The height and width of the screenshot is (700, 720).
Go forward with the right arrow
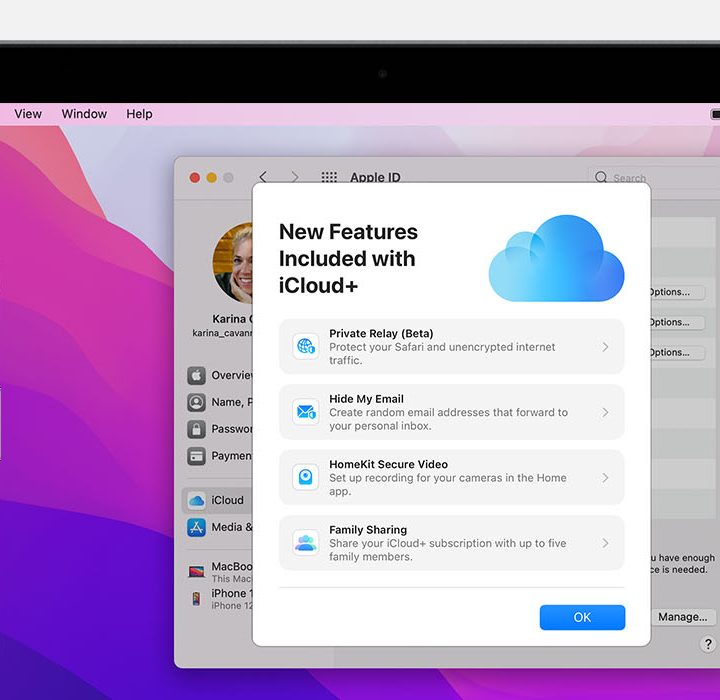click(295, 177)
